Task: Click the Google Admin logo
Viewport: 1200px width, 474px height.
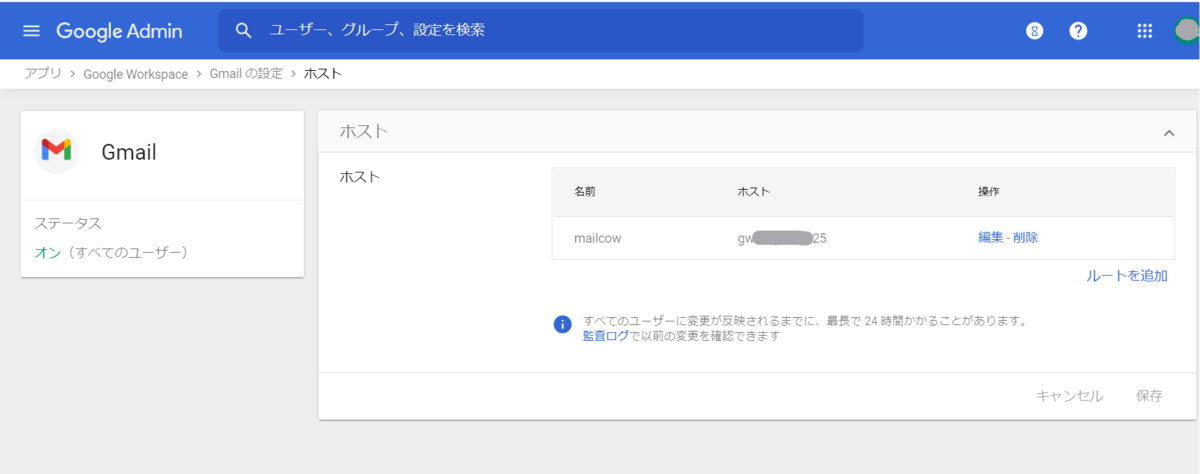Action: (x=119, y=31)
